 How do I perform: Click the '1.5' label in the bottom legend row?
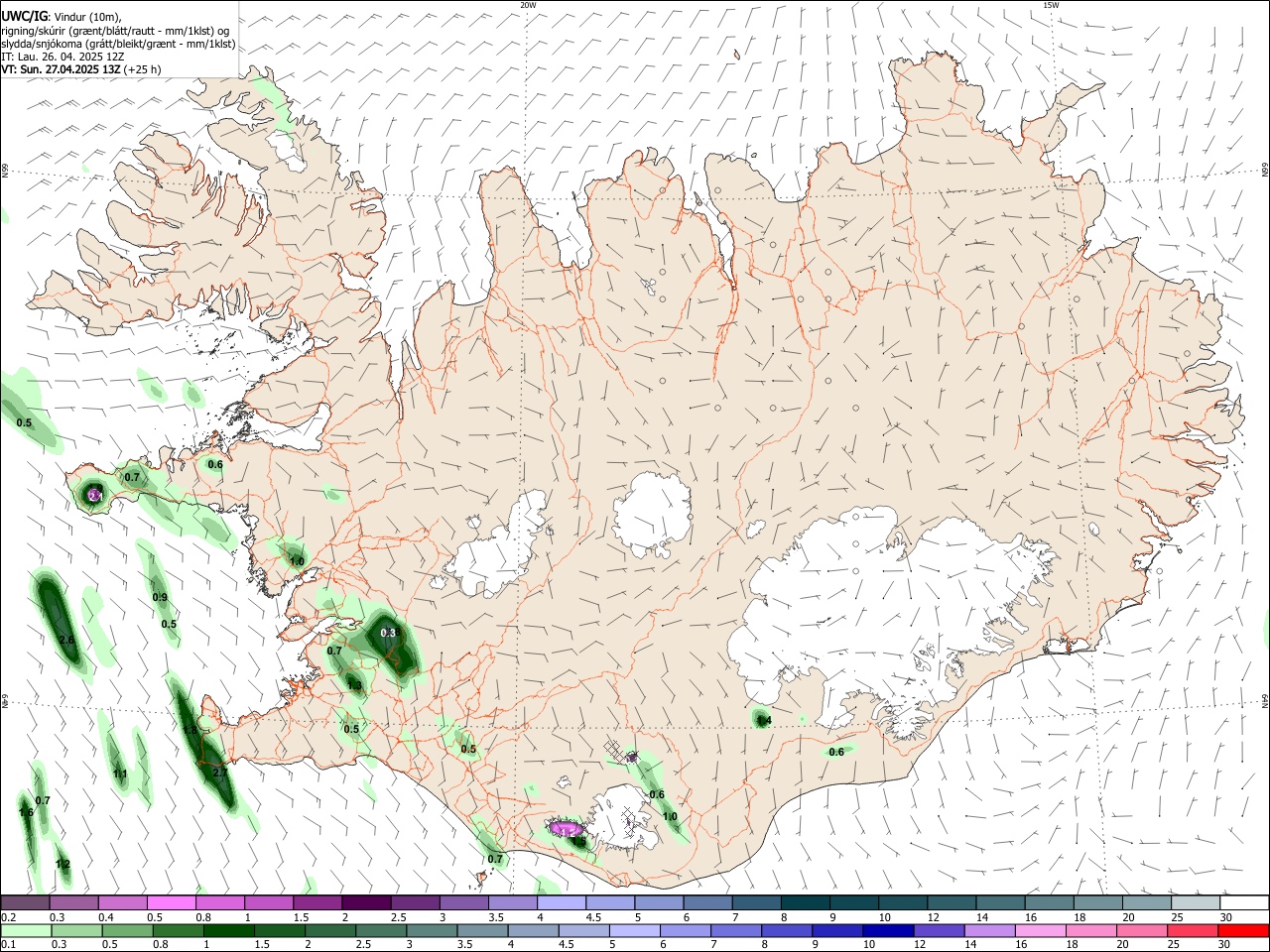pyautogui.click(x=263, y=945)
